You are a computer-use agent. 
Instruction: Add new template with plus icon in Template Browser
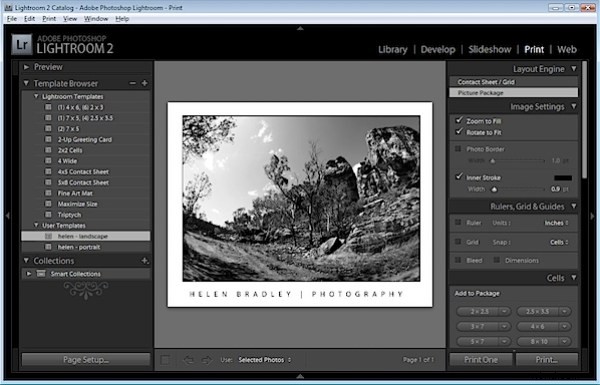[x=145, y=83]
